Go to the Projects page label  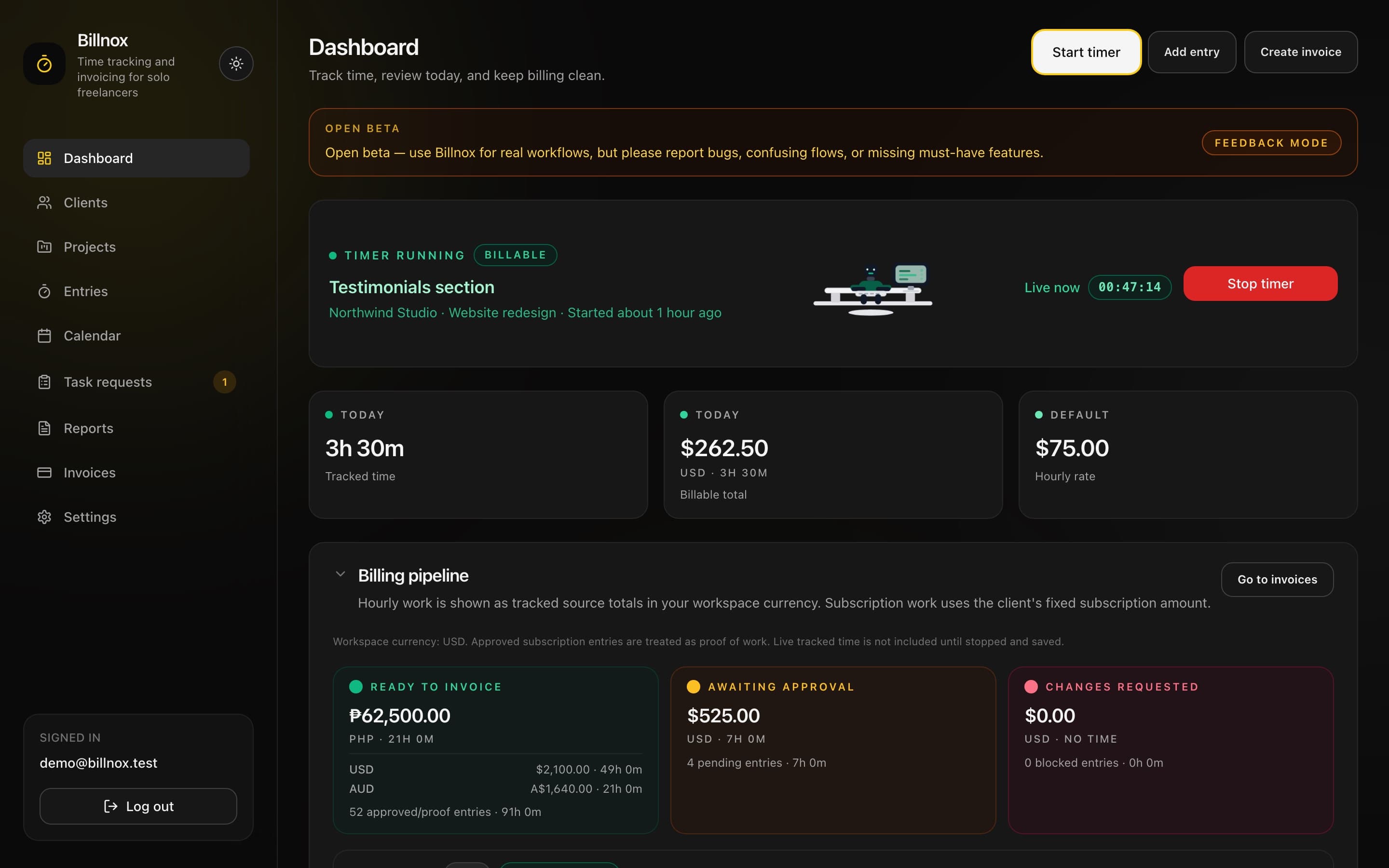[90, 247]
